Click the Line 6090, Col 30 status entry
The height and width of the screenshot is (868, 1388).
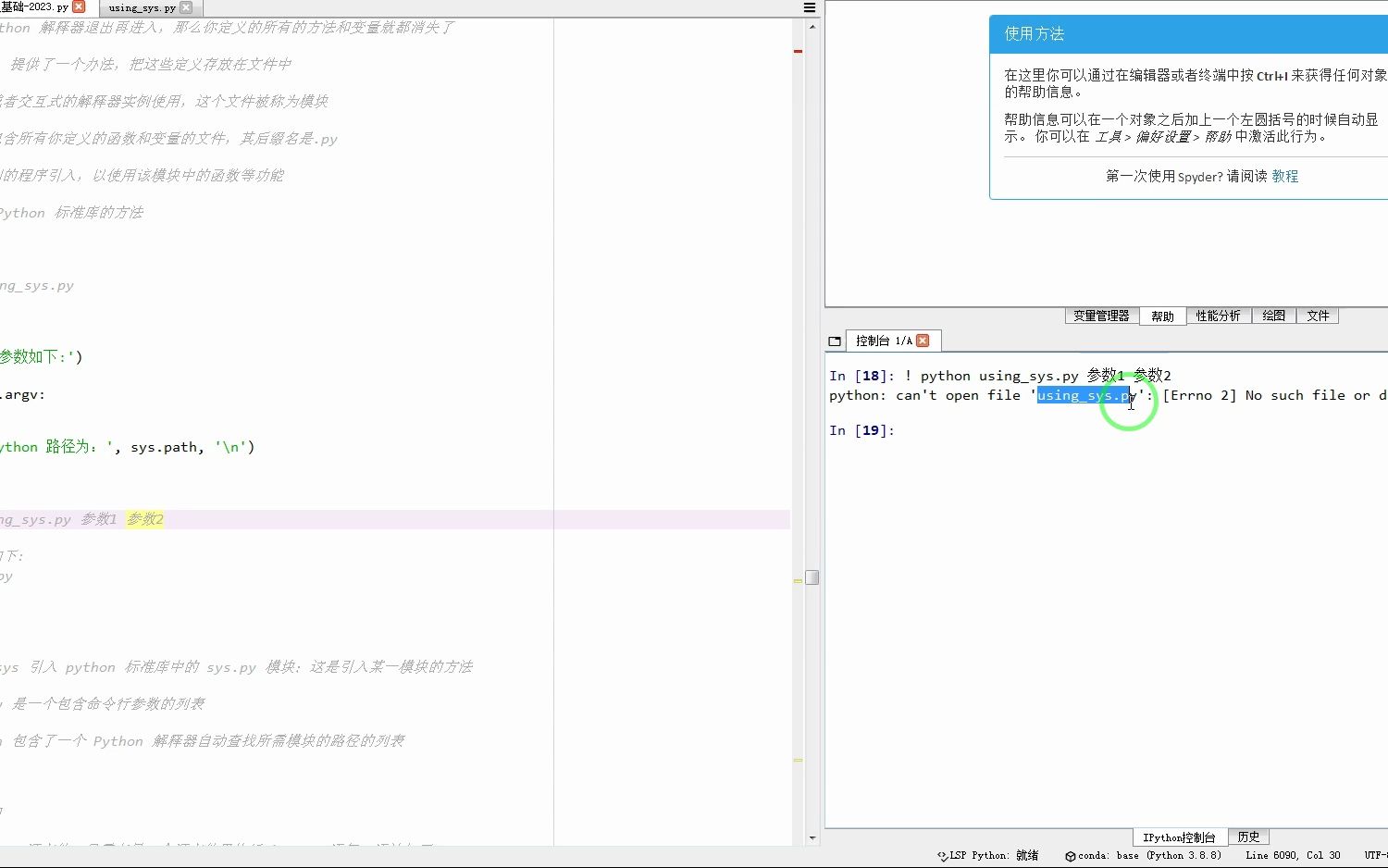pos(1293,855)
